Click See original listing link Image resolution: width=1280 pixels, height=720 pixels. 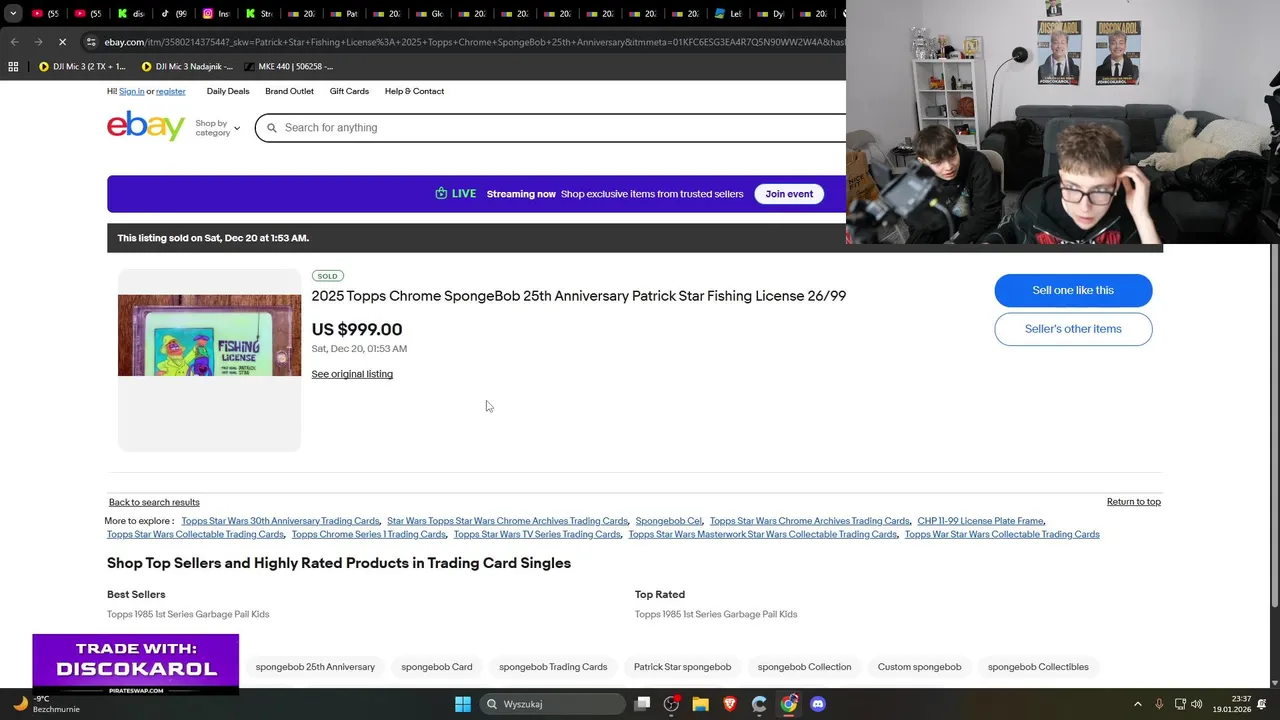[352, 374]
